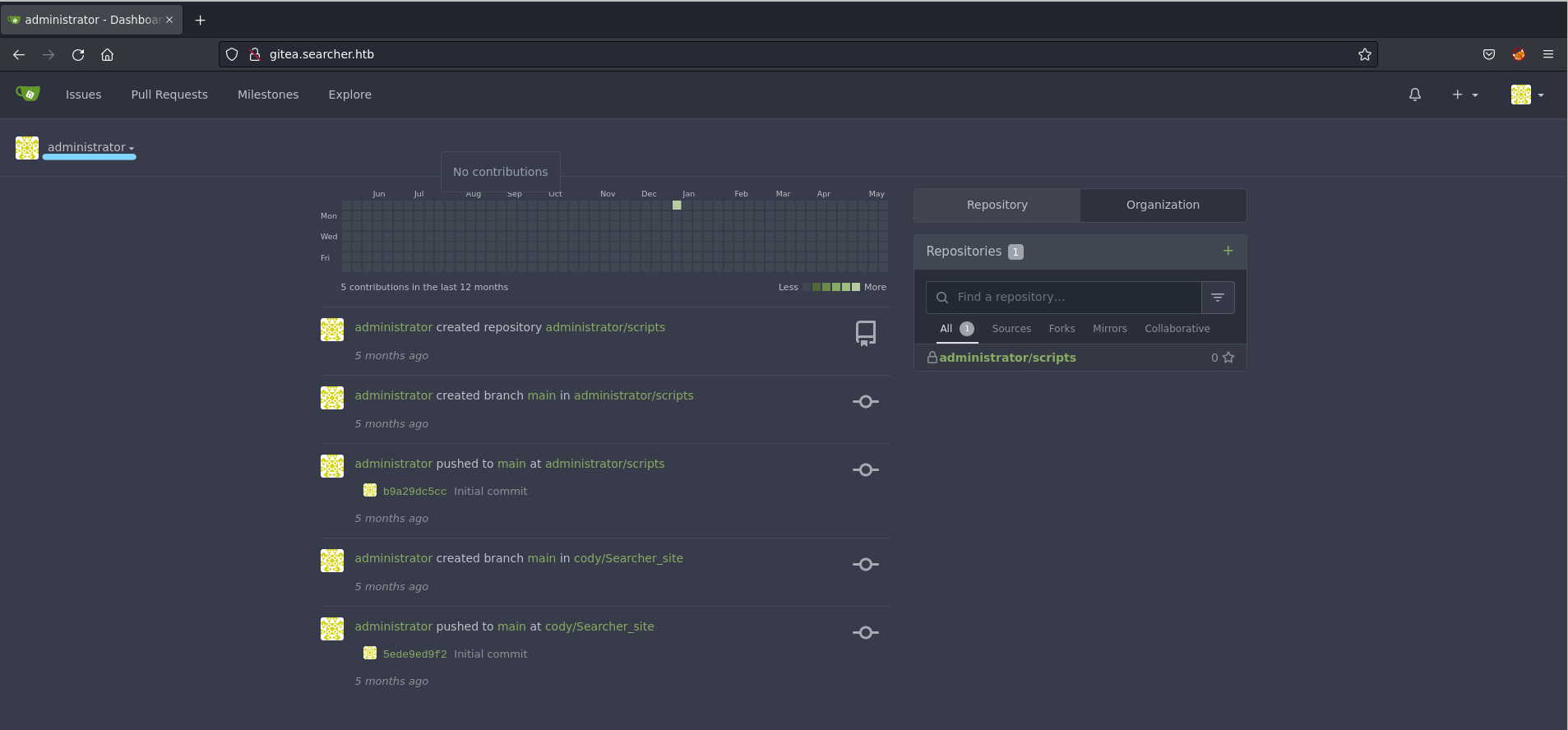Open commit b9a29dc5cc
Image resolution: width=1568 pixels, height=730 pixels.
click(x=414, y=492)
